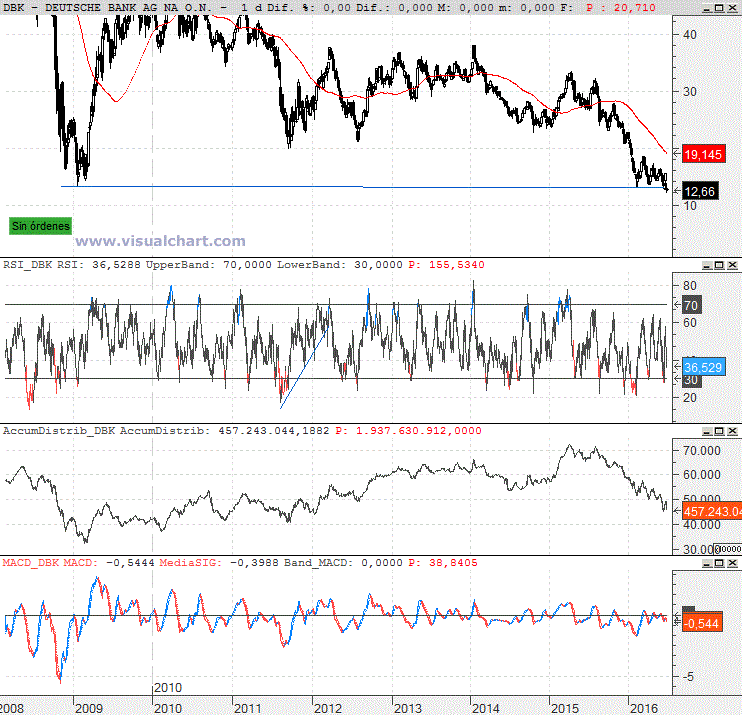
Task: Click the 'UpperBand: 70,0000' header text
Action: coord(209,265)
